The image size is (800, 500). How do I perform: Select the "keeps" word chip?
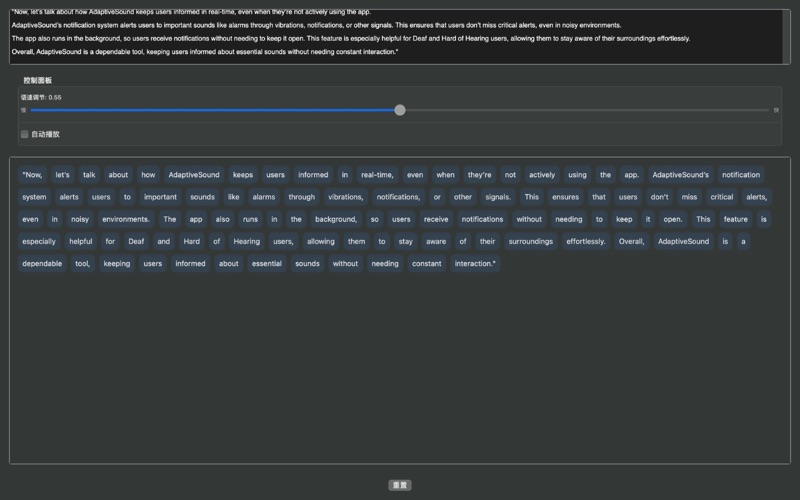(x=243, y=174)
